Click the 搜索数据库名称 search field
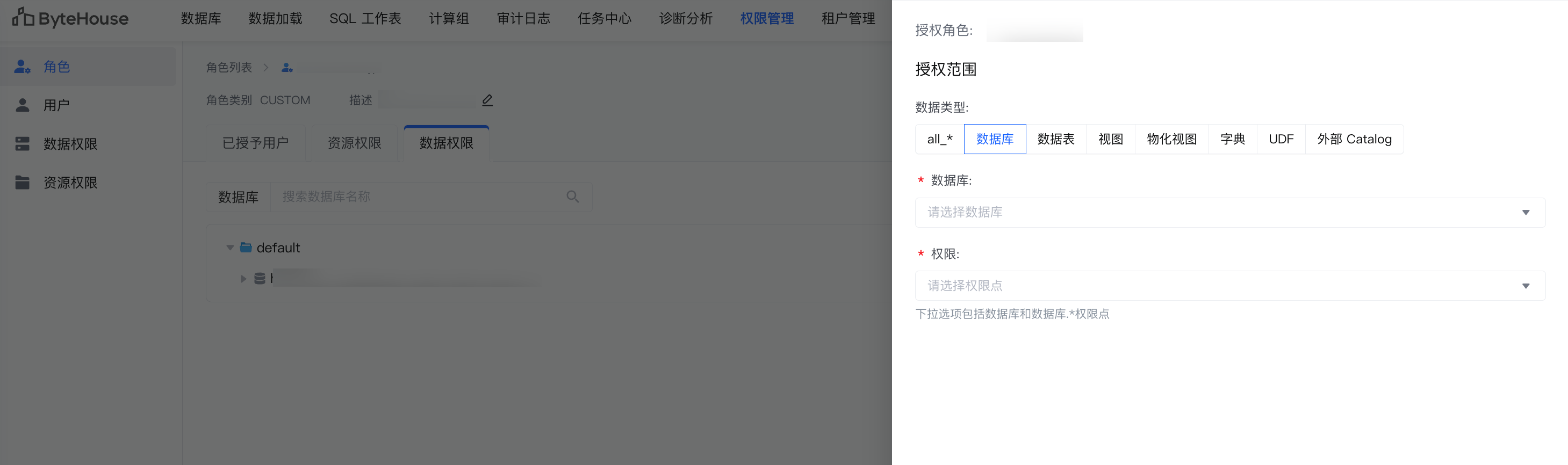The width and height of the screenshot is (1568, 465). 431,197
